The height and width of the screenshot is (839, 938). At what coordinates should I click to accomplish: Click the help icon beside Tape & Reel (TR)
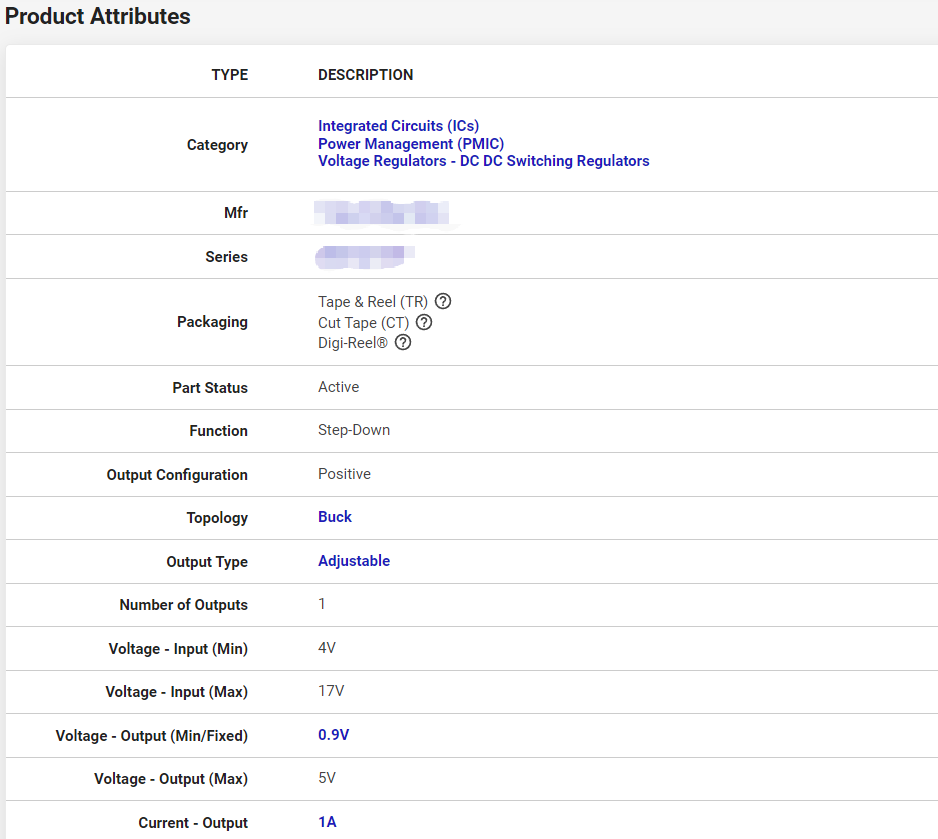click(x=443, y=302)
